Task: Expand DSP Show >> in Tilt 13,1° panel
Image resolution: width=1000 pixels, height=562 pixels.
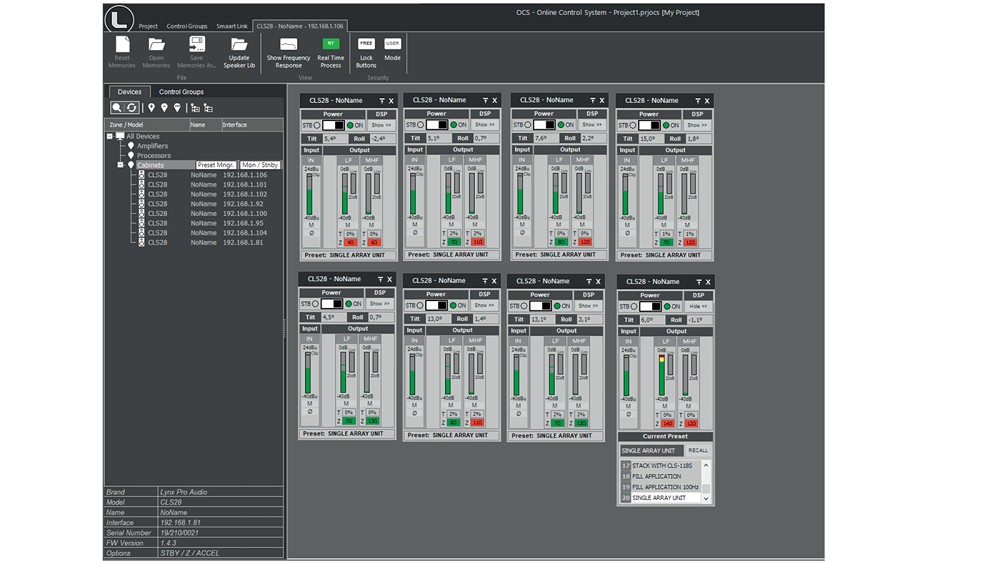Action: tap(588, 306)
